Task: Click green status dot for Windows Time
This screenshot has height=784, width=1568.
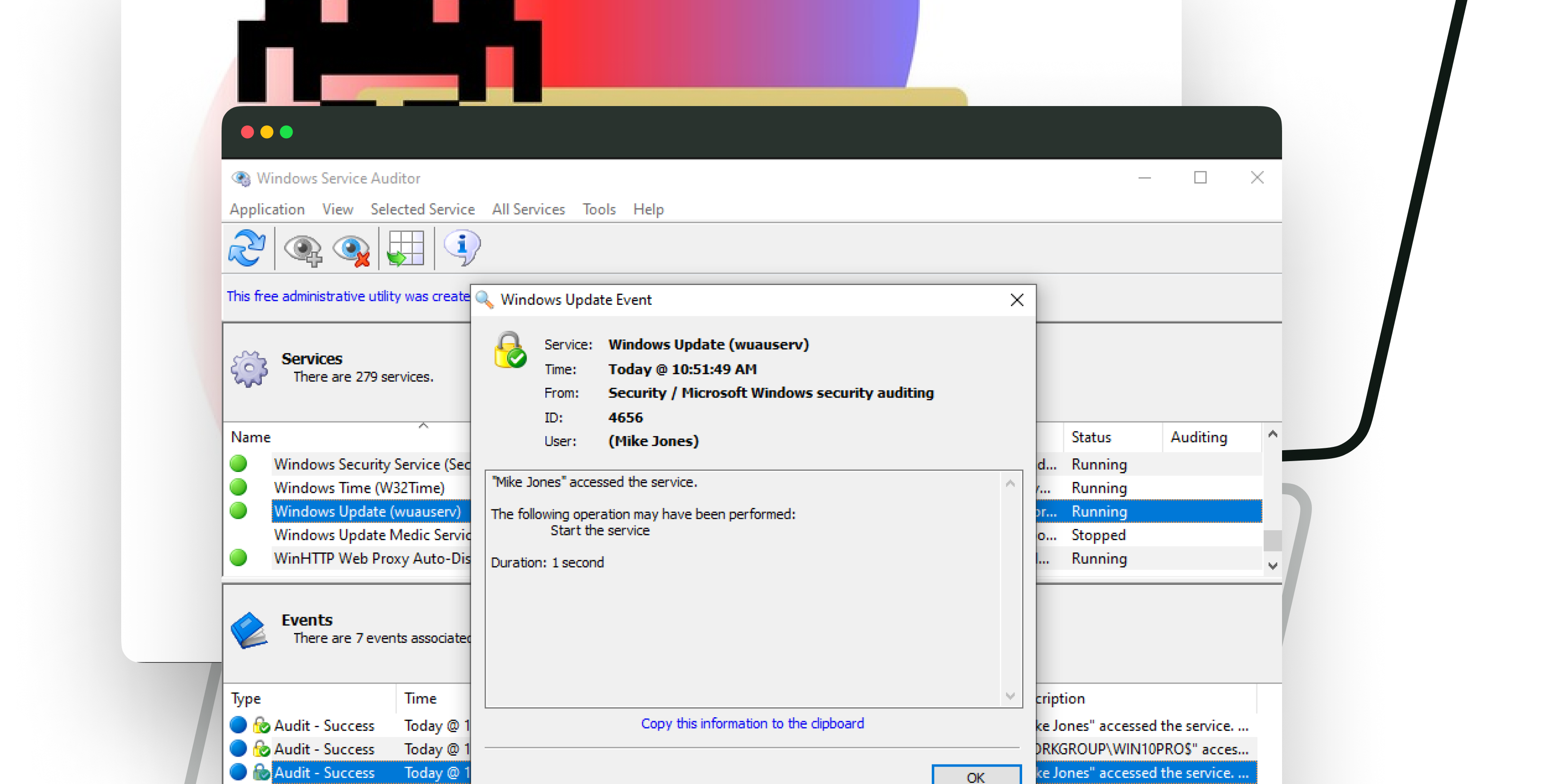Action: 239,488
